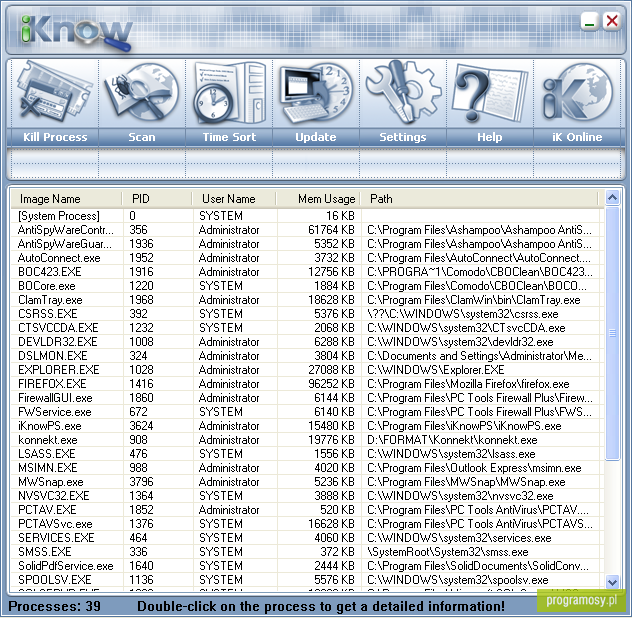This screenshot has width=632, height=618.
Task: Click the 96252 KB memory usage value
Action: (331, 384)
